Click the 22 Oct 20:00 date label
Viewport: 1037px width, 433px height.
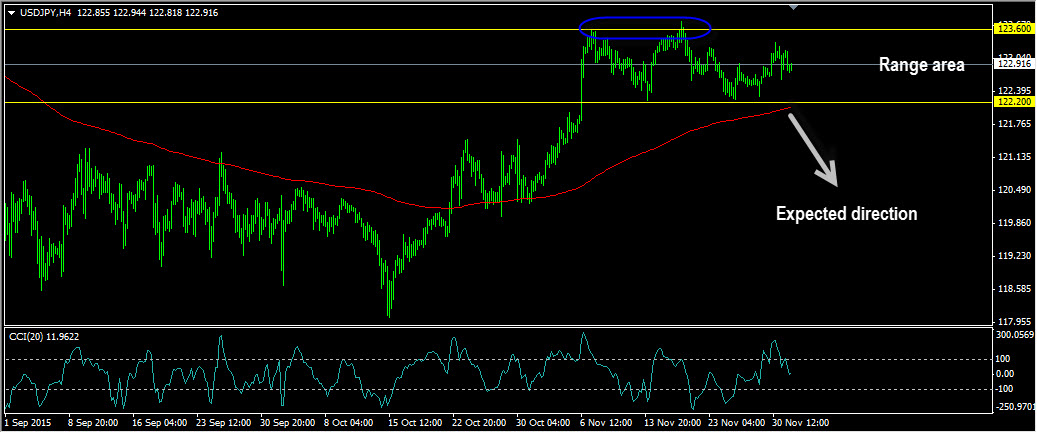pyautogui.click(x=480, y=422)
